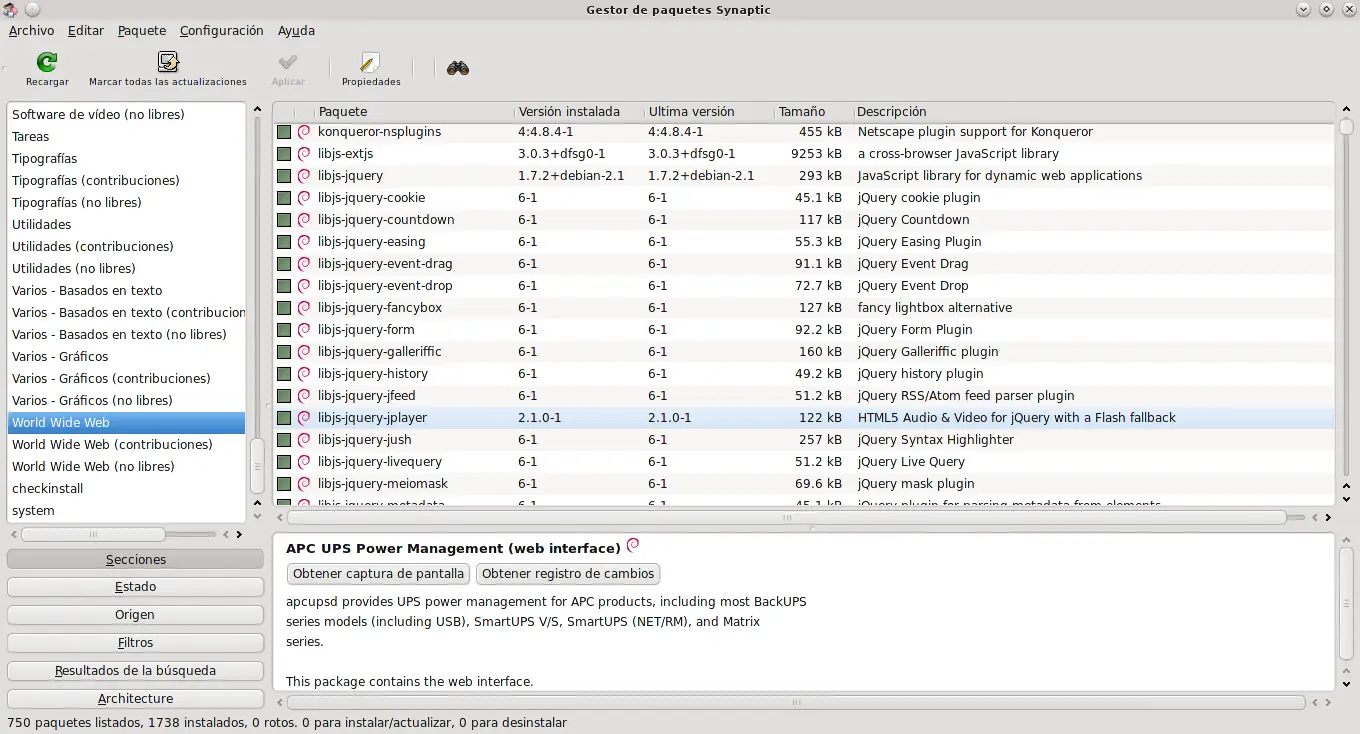This screenshot has height=734, width=1360.
Task: Toggle status box for libjs-jquery-cookie
Action: pyautogui.click(x=284, y=198)
